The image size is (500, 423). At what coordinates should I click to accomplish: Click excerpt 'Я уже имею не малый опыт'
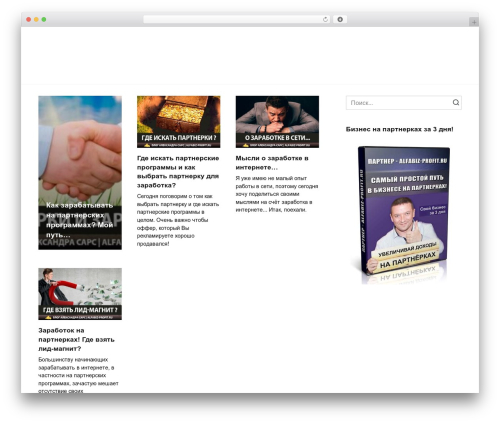[x=277, y=194]
